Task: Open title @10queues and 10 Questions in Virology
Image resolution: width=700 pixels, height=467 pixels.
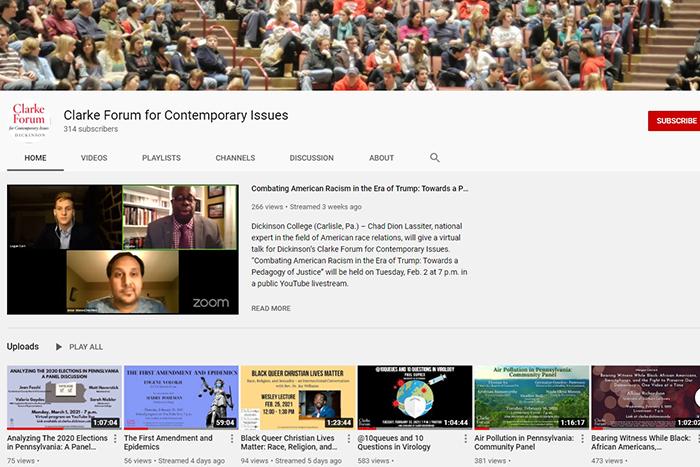Action: (394, 442)
